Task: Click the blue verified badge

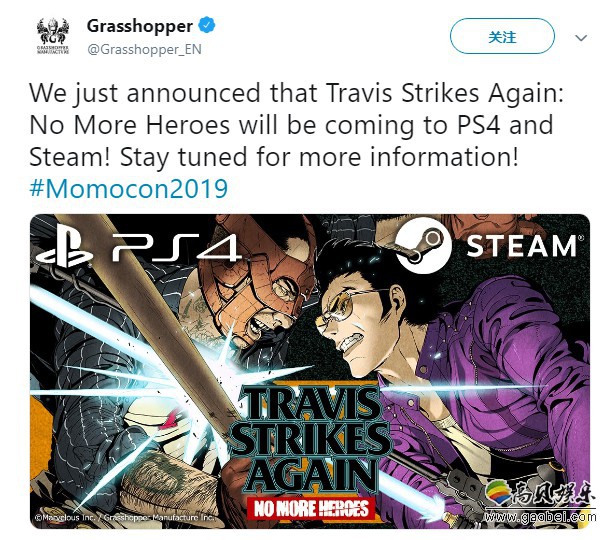Action: pos(207,25)
